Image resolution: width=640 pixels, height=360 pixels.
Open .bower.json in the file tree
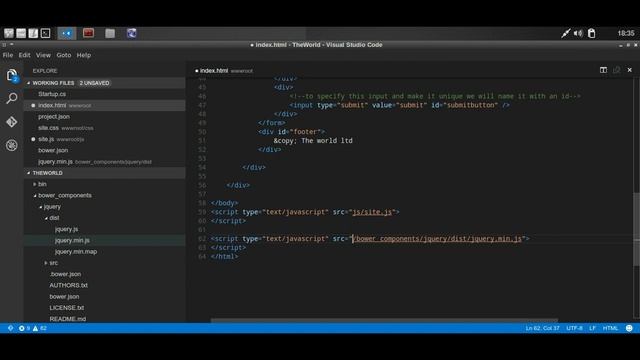(65, 274)
